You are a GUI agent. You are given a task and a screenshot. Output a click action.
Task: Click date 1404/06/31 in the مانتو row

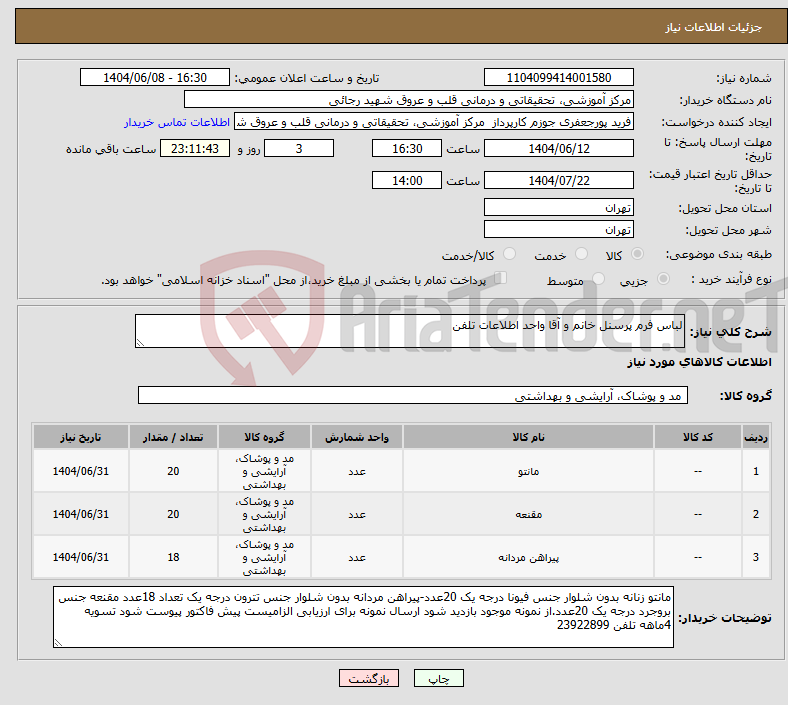coord(80,471)
